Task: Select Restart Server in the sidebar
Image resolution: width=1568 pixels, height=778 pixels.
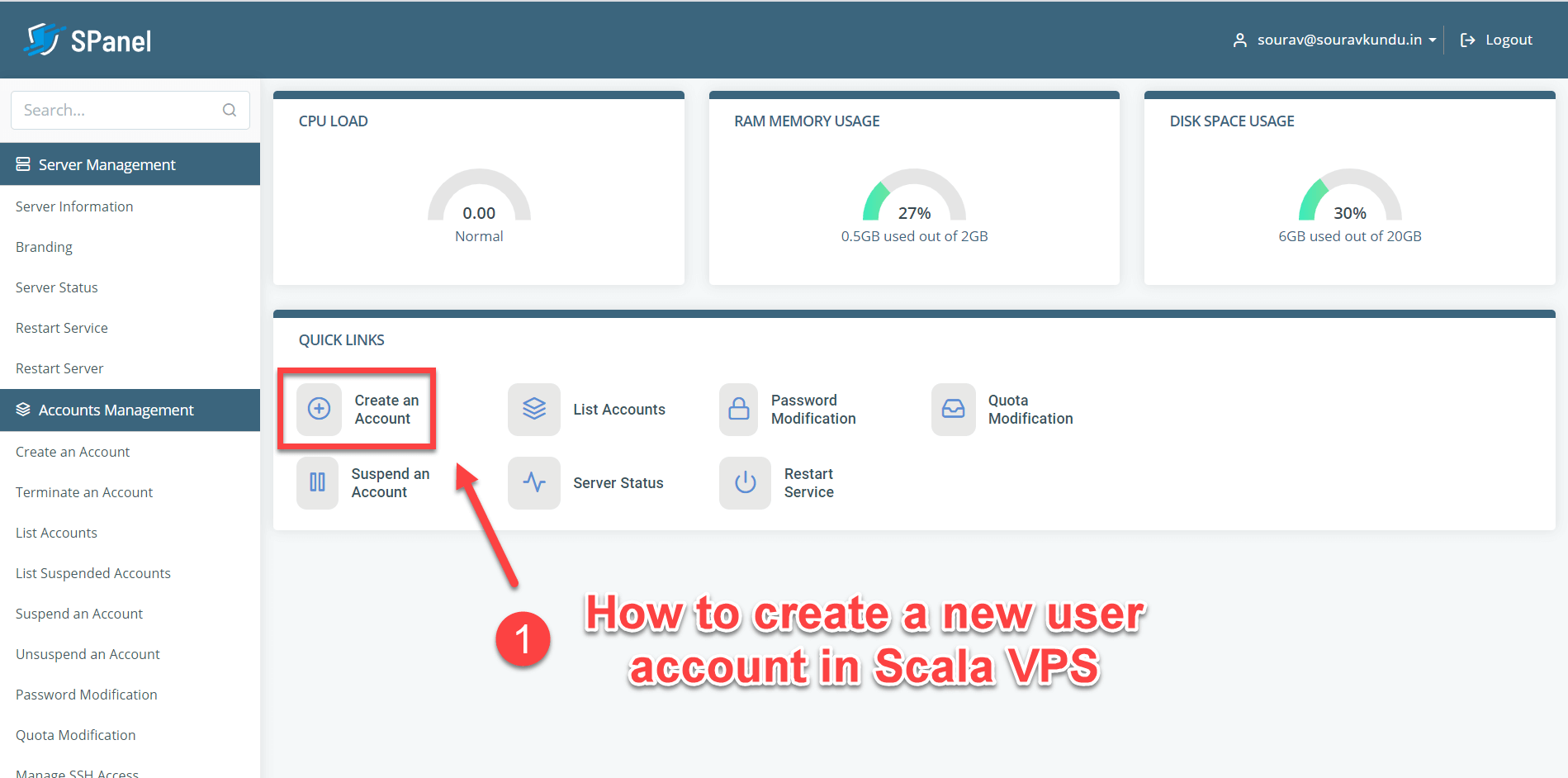Action: pyautogui.click(x=59, y=368)
